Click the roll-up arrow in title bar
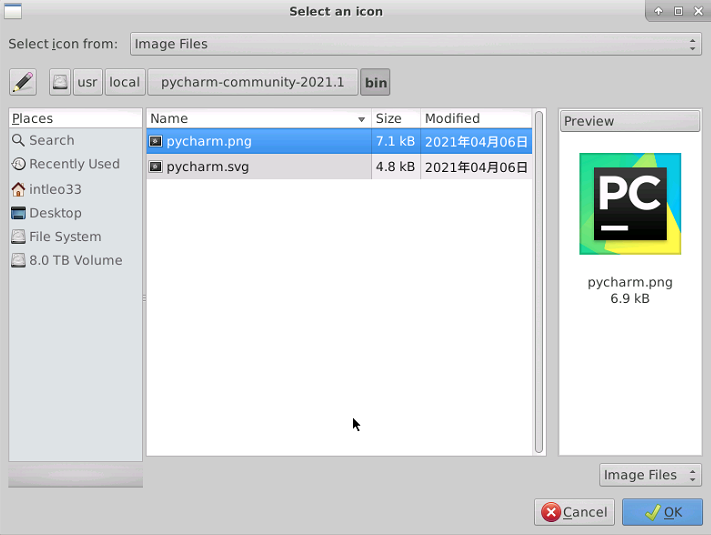The height and width of the screenshot is (535, 711). coord(658,11)
